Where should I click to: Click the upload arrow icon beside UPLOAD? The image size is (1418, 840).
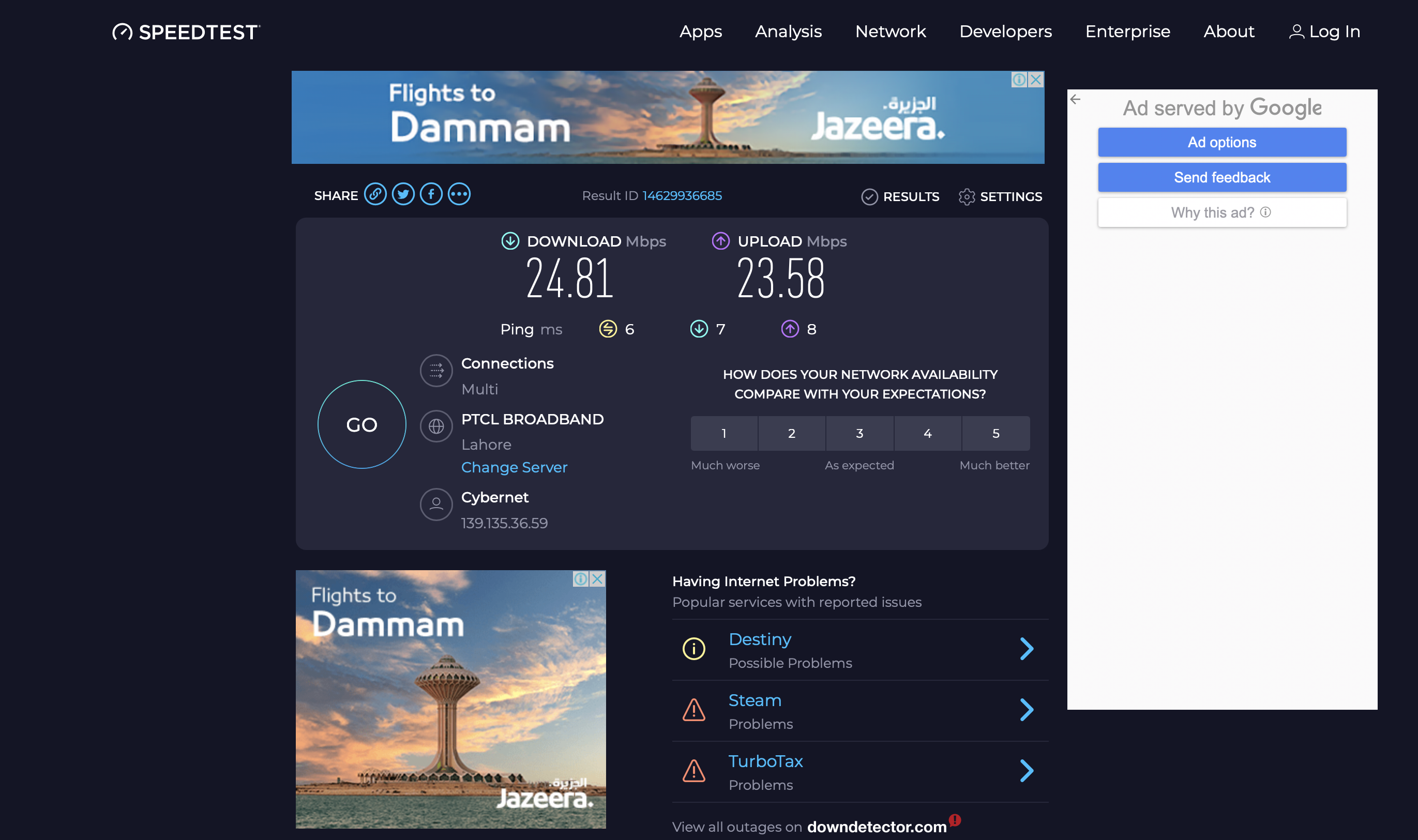(720, 241)
